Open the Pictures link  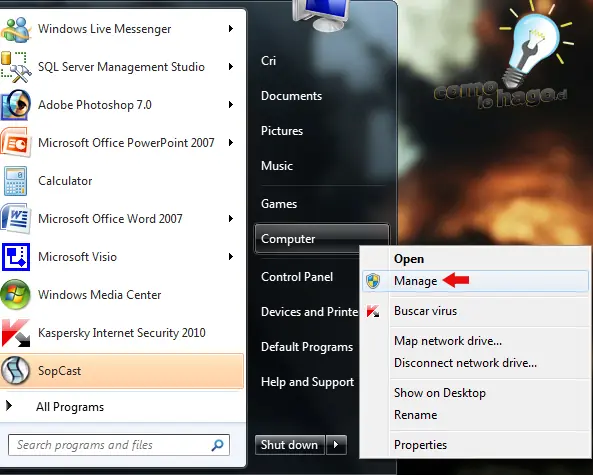[x=282, y=131]
